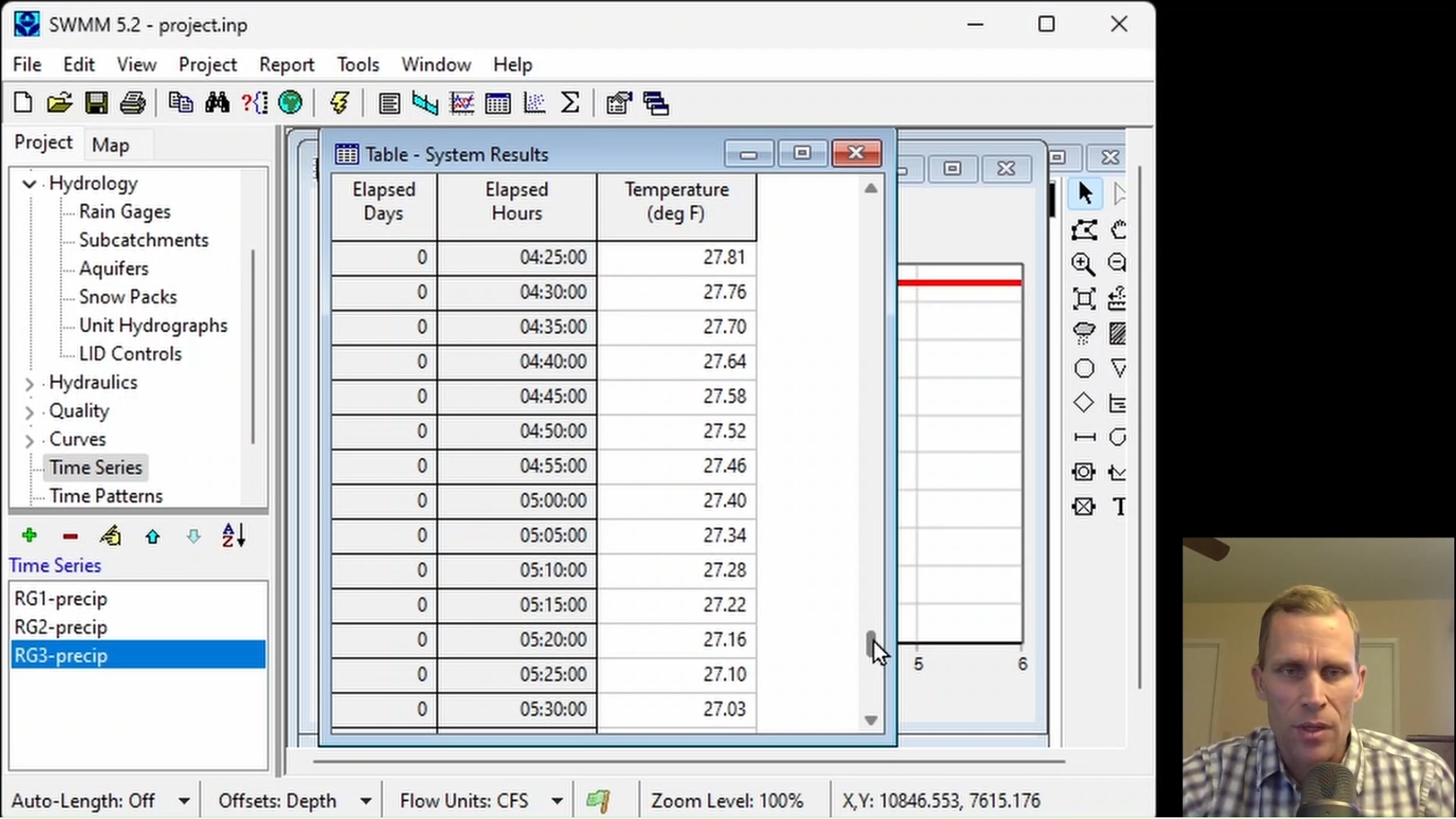Click the run status icon in status bar
Viewport: 1456px width, 819px height.
598,801
